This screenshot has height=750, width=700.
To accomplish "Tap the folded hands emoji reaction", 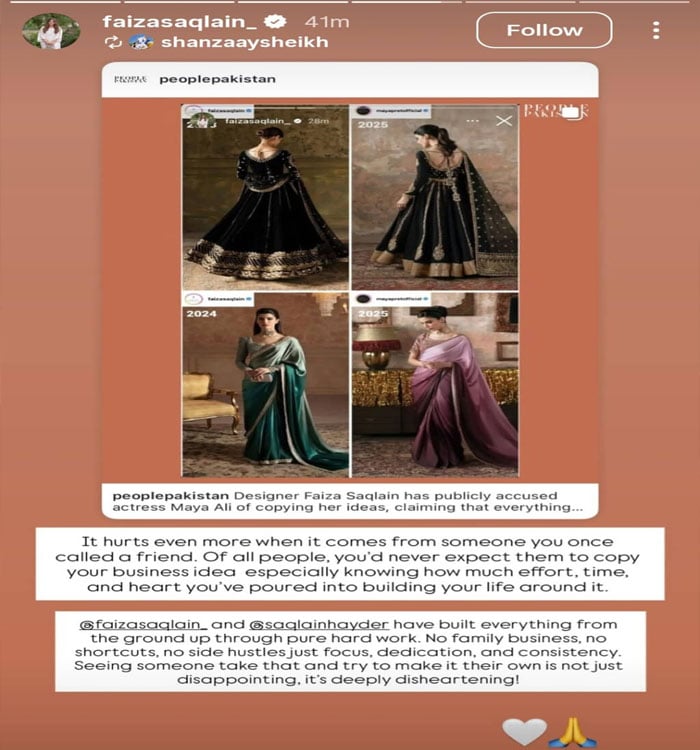I will point(572,731).
